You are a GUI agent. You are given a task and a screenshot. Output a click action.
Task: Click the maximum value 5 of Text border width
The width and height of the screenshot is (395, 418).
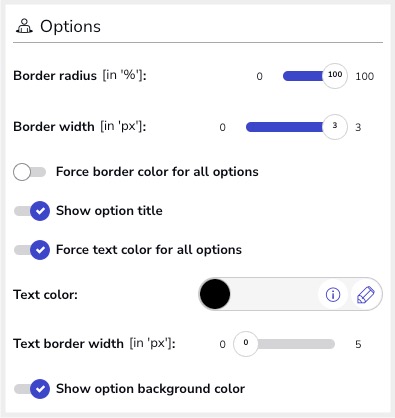358,344
